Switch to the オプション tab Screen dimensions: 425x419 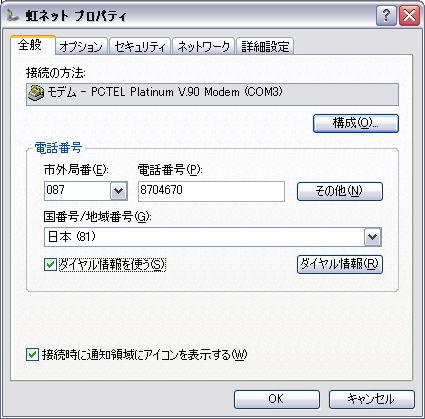pyautogui.click(x=81, y=46)
